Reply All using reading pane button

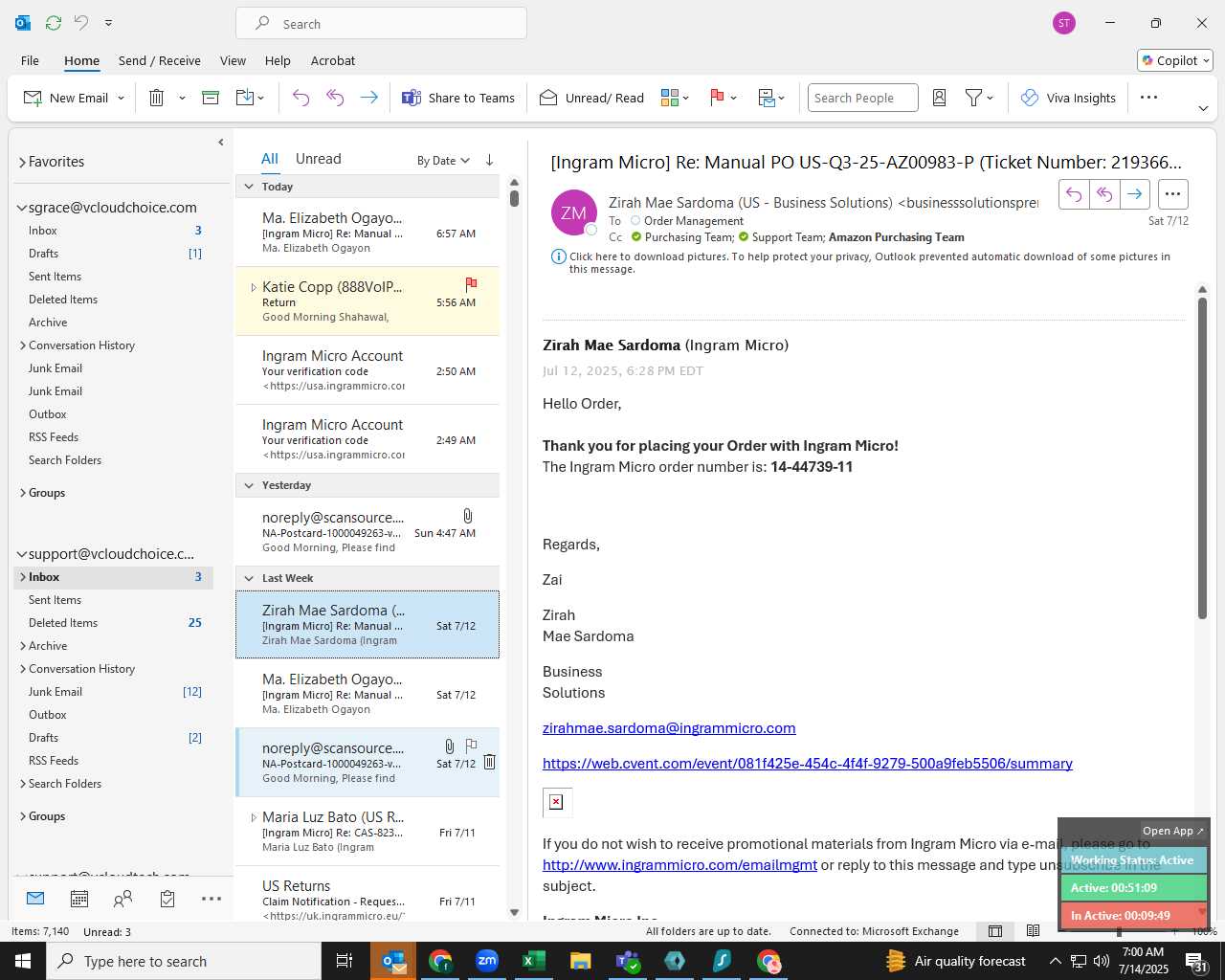(x=1104, y=194)
